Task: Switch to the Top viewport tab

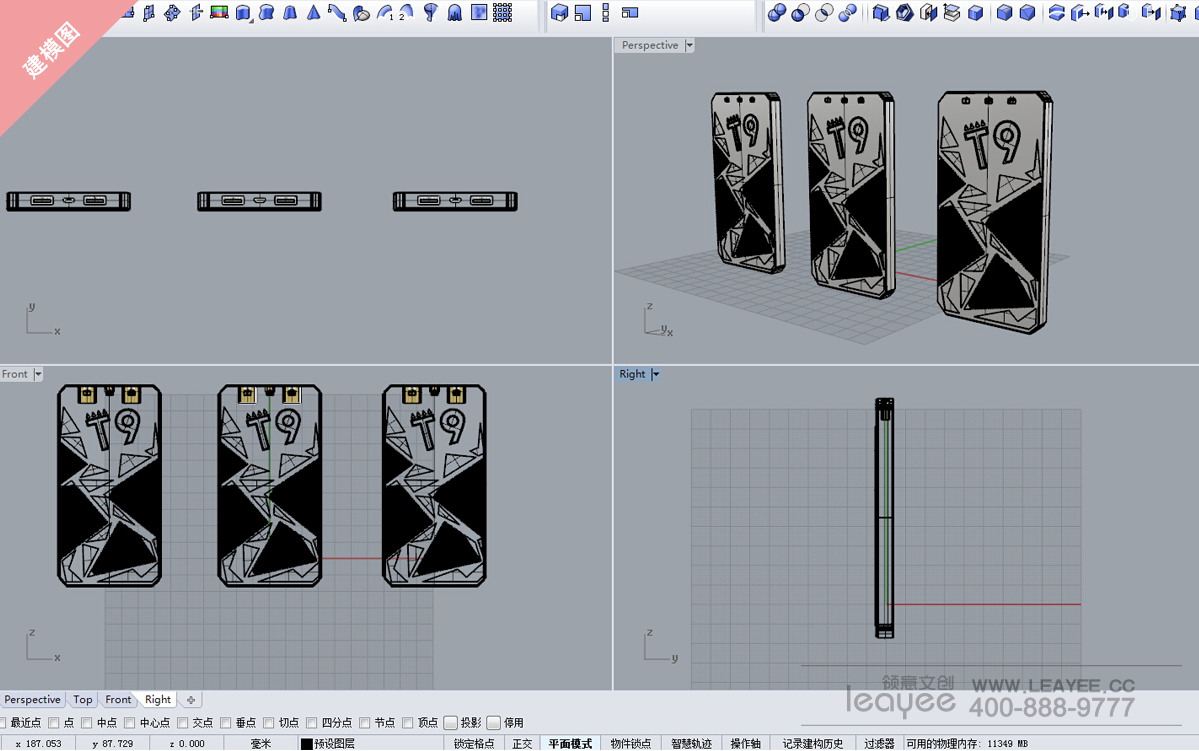Action: [x=82, y=700]
